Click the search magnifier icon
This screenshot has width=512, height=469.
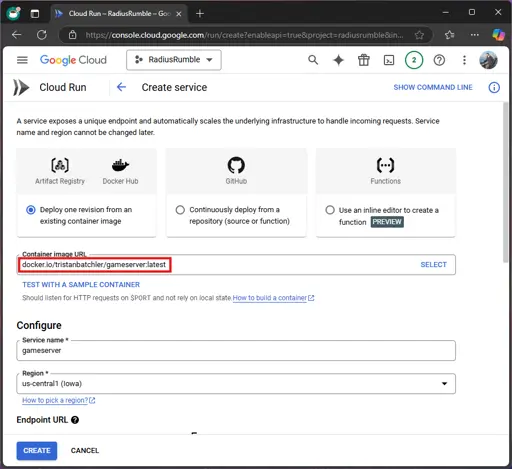click(313, 60)
